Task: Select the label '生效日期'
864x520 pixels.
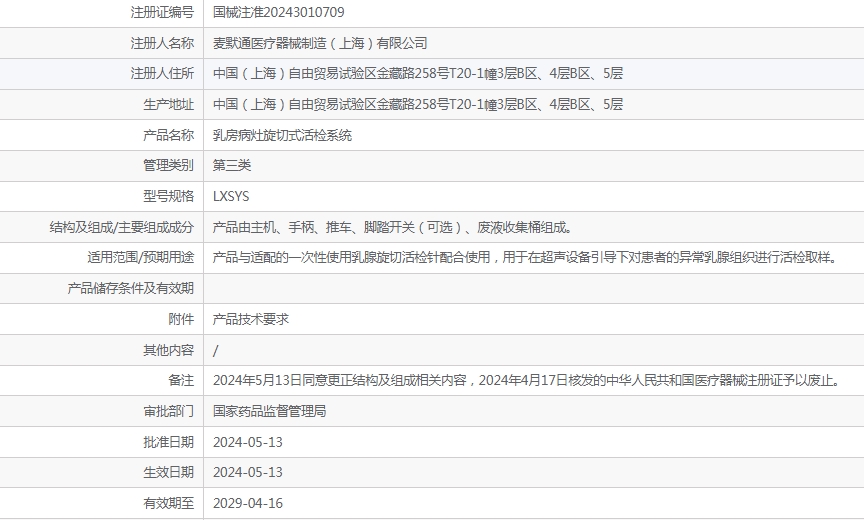Action: point(169,472)
